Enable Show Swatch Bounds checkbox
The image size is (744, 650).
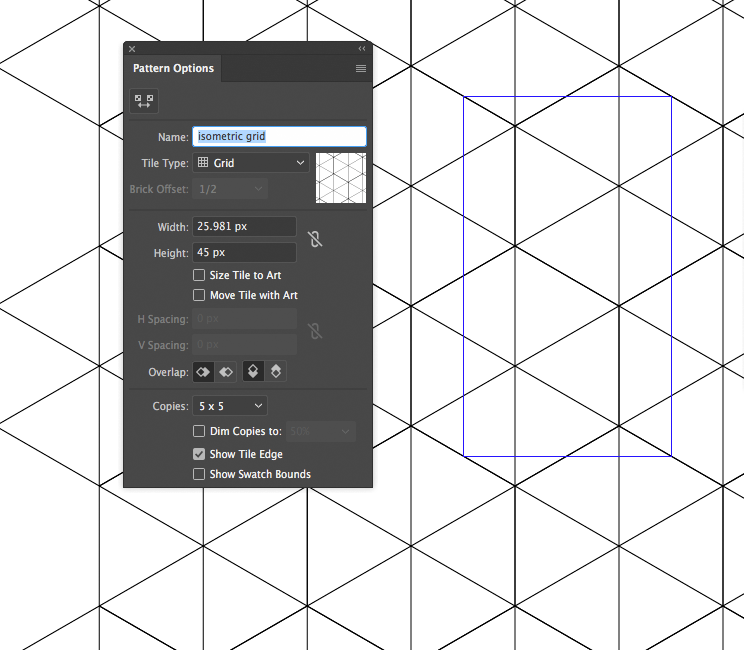pos(199,474)
